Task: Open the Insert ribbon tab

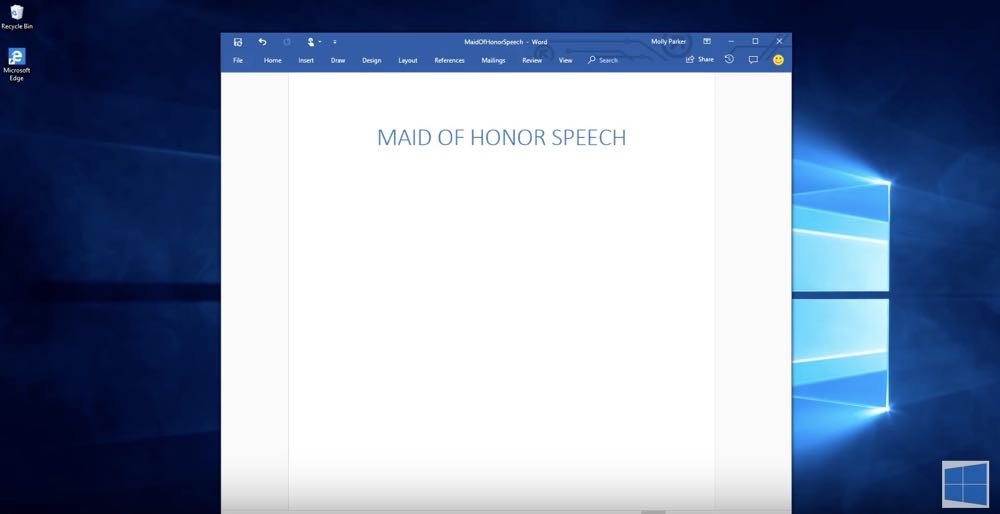Action: coord(306,61)
